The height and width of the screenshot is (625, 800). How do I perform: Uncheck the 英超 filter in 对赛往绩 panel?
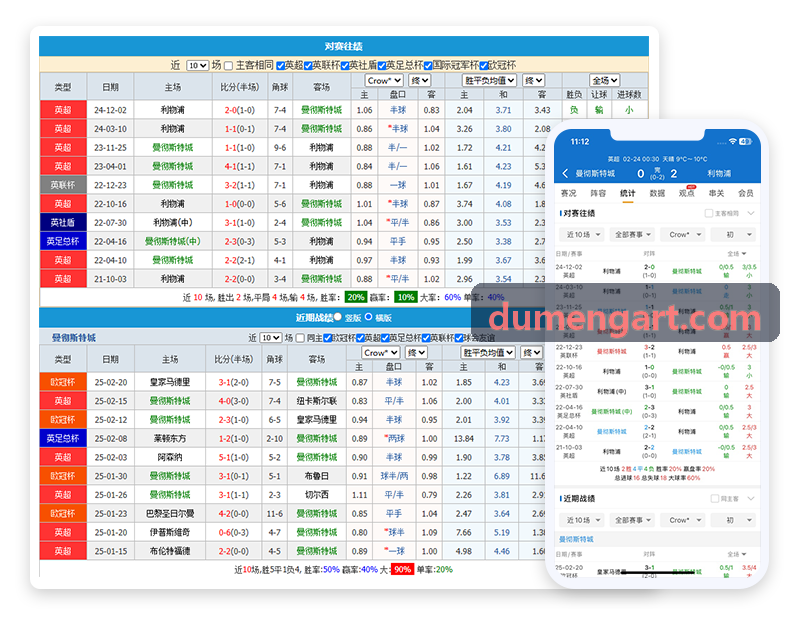click(x=280, y=66)
